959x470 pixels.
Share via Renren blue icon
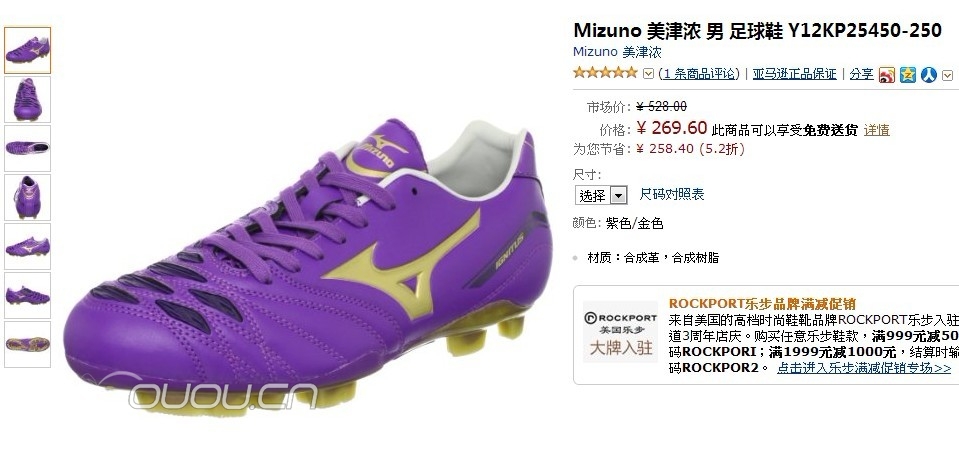pyautogui.click(x=928, y=75)
